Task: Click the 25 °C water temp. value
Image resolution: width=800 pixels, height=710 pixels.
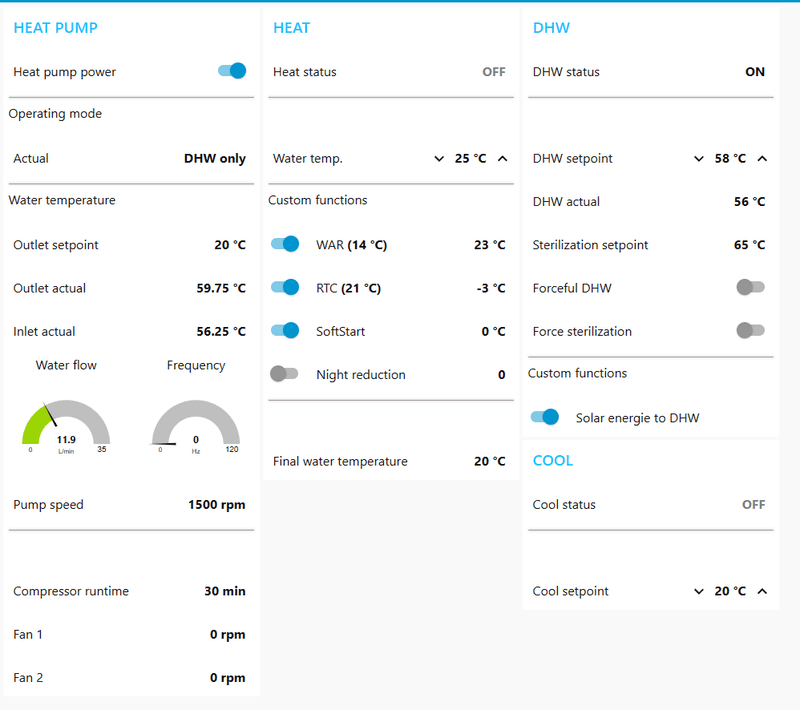Action: [470, 159]
